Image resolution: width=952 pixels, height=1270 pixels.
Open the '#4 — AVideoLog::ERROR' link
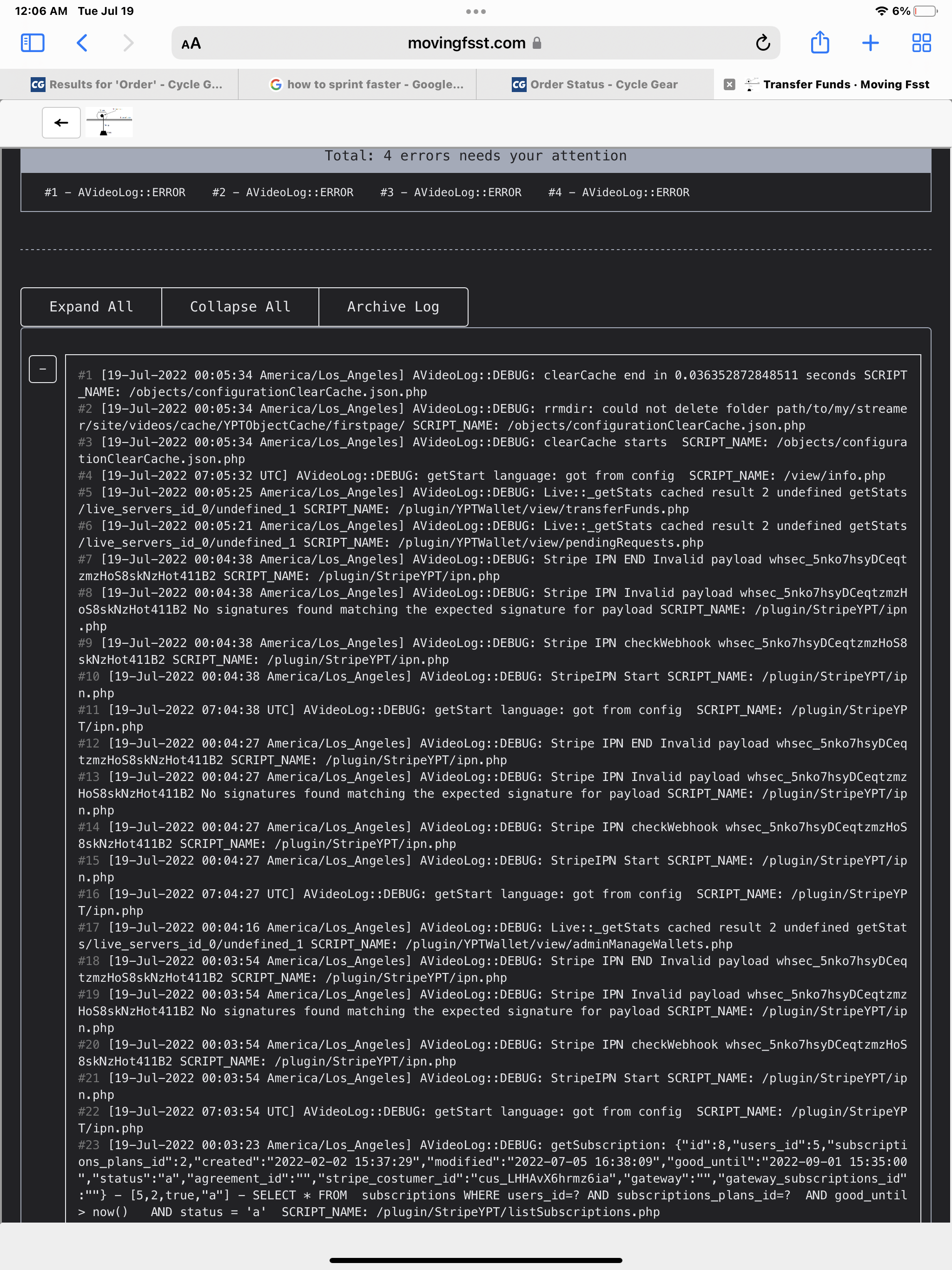click(618, 192)
